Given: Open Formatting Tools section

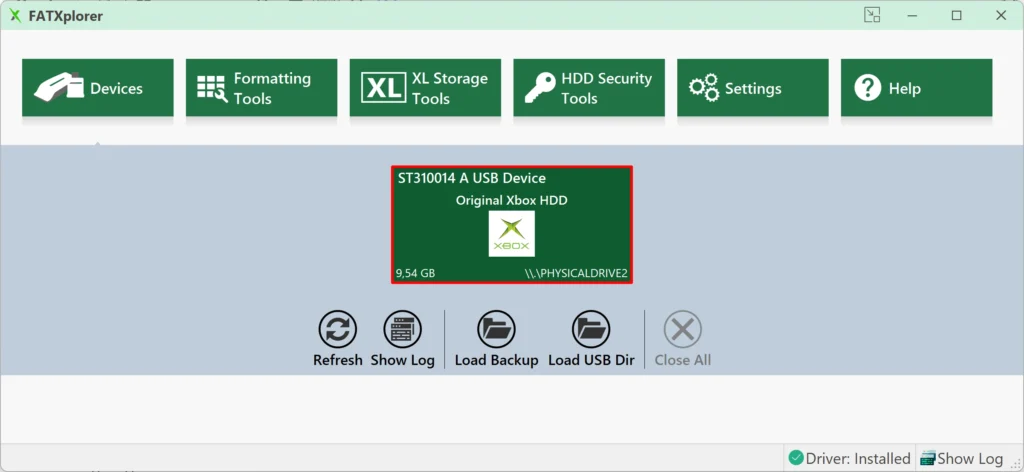Looking at the screenshot, I should [x=261, y=88].
